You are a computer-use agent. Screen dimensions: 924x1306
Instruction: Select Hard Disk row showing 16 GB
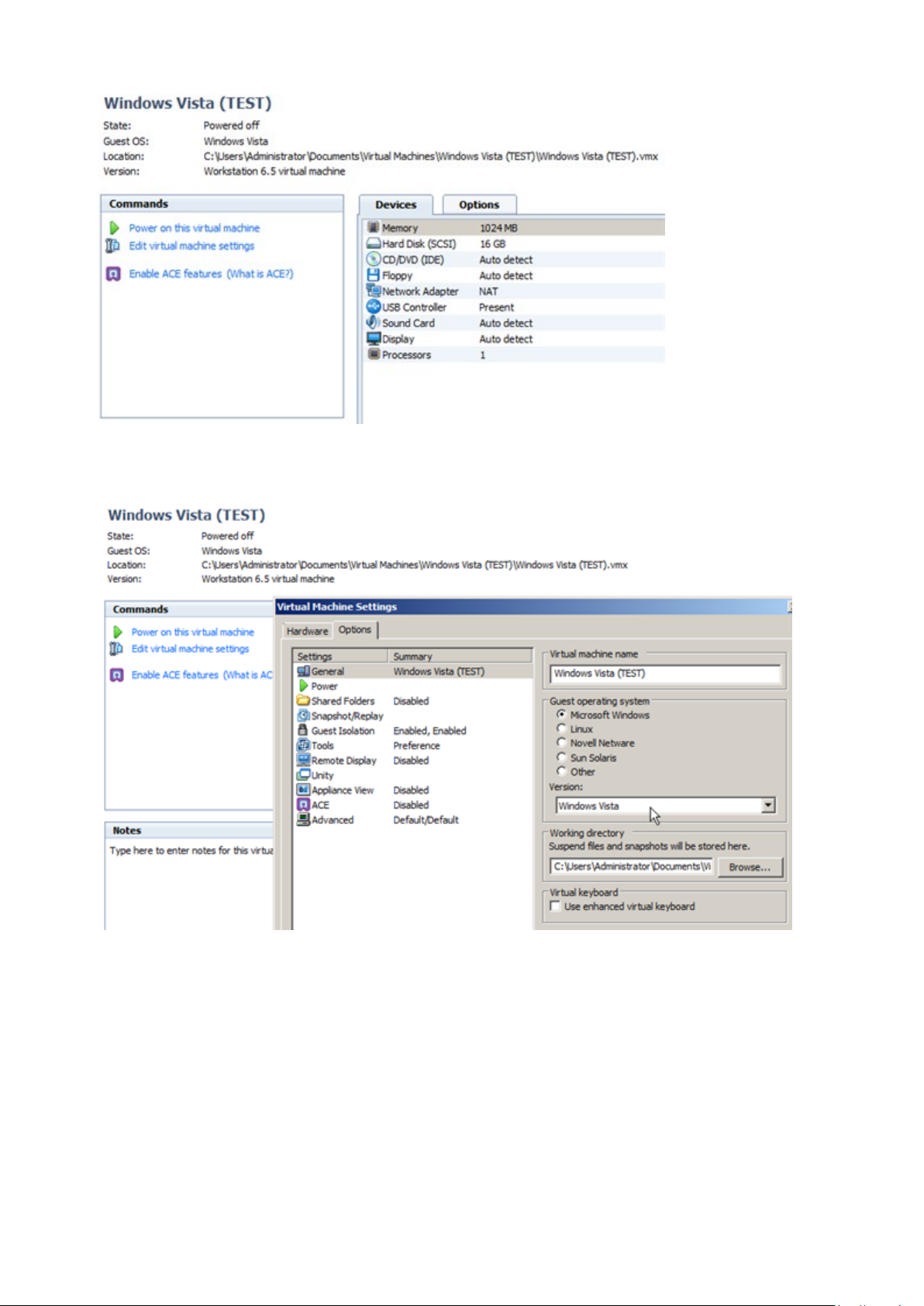coord(514,243)
